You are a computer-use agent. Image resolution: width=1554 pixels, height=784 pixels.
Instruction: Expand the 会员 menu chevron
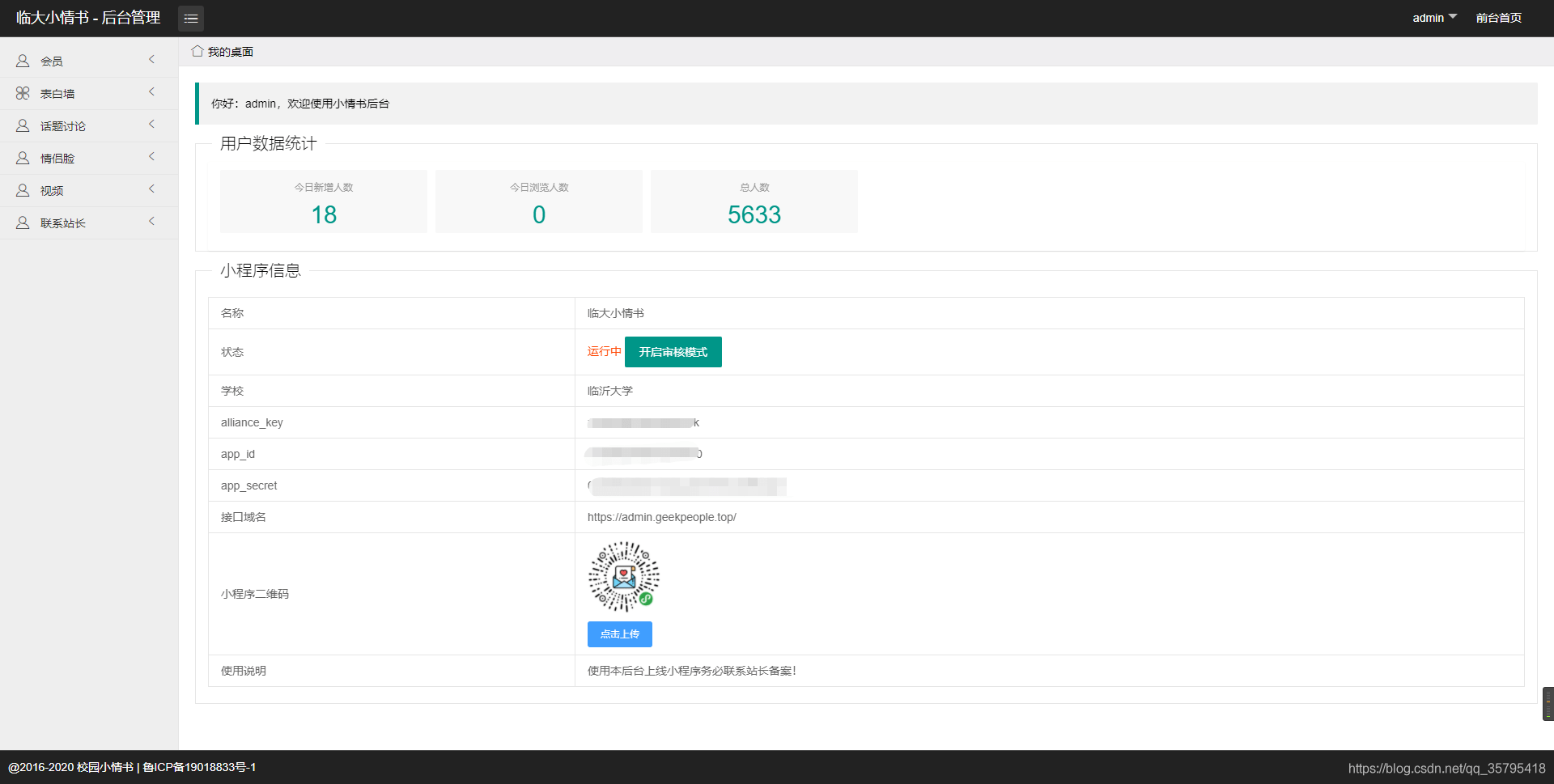[x=151, y=60]
